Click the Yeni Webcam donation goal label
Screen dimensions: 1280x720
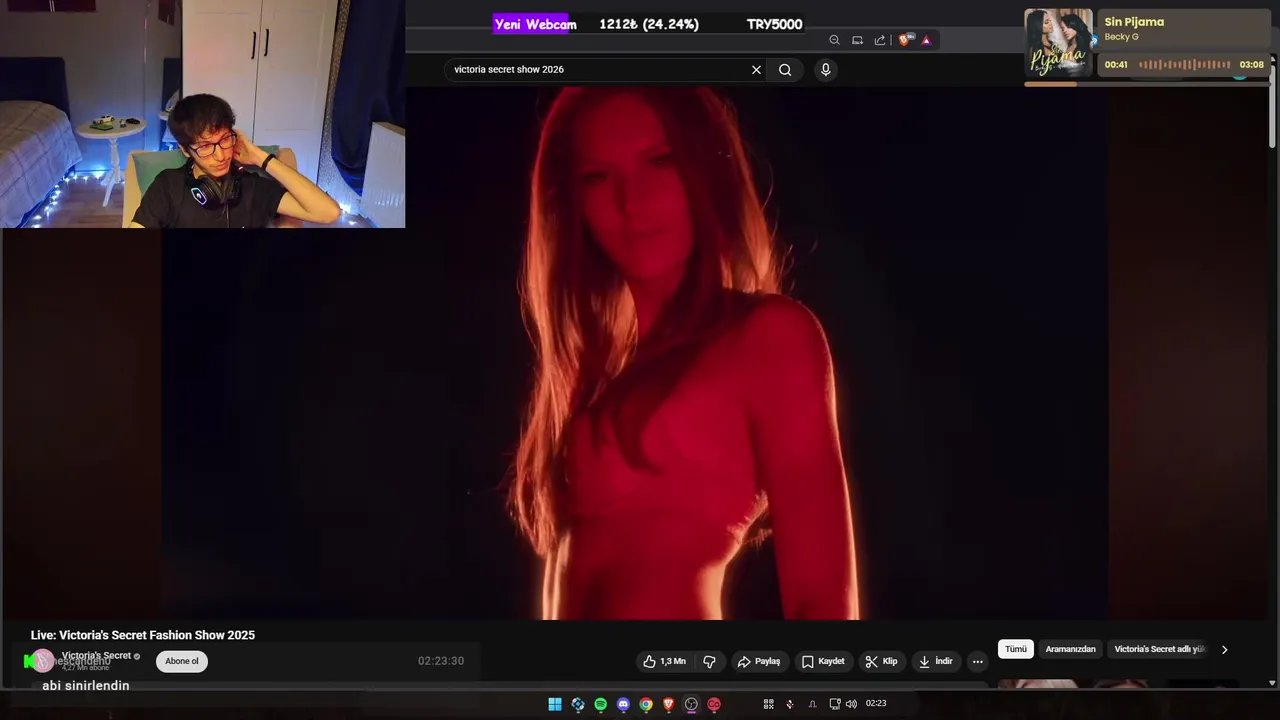pyautogui.click(x=535, y=24)
